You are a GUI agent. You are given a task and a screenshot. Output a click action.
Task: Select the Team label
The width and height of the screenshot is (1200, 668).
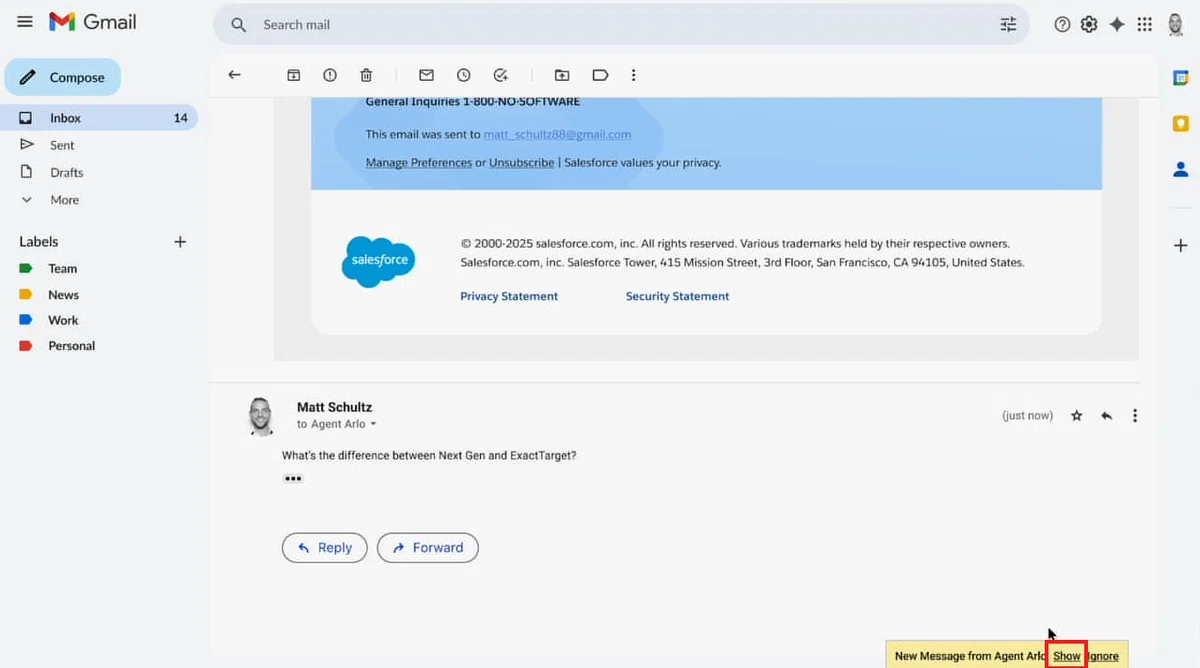pos(62,268)
